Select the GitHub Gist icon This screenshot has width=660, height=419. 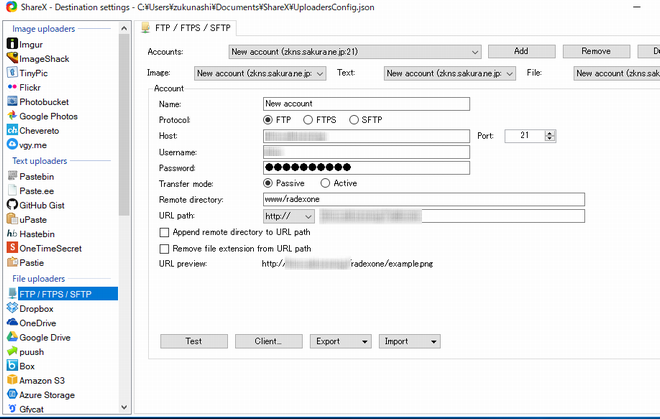[12, 204]
